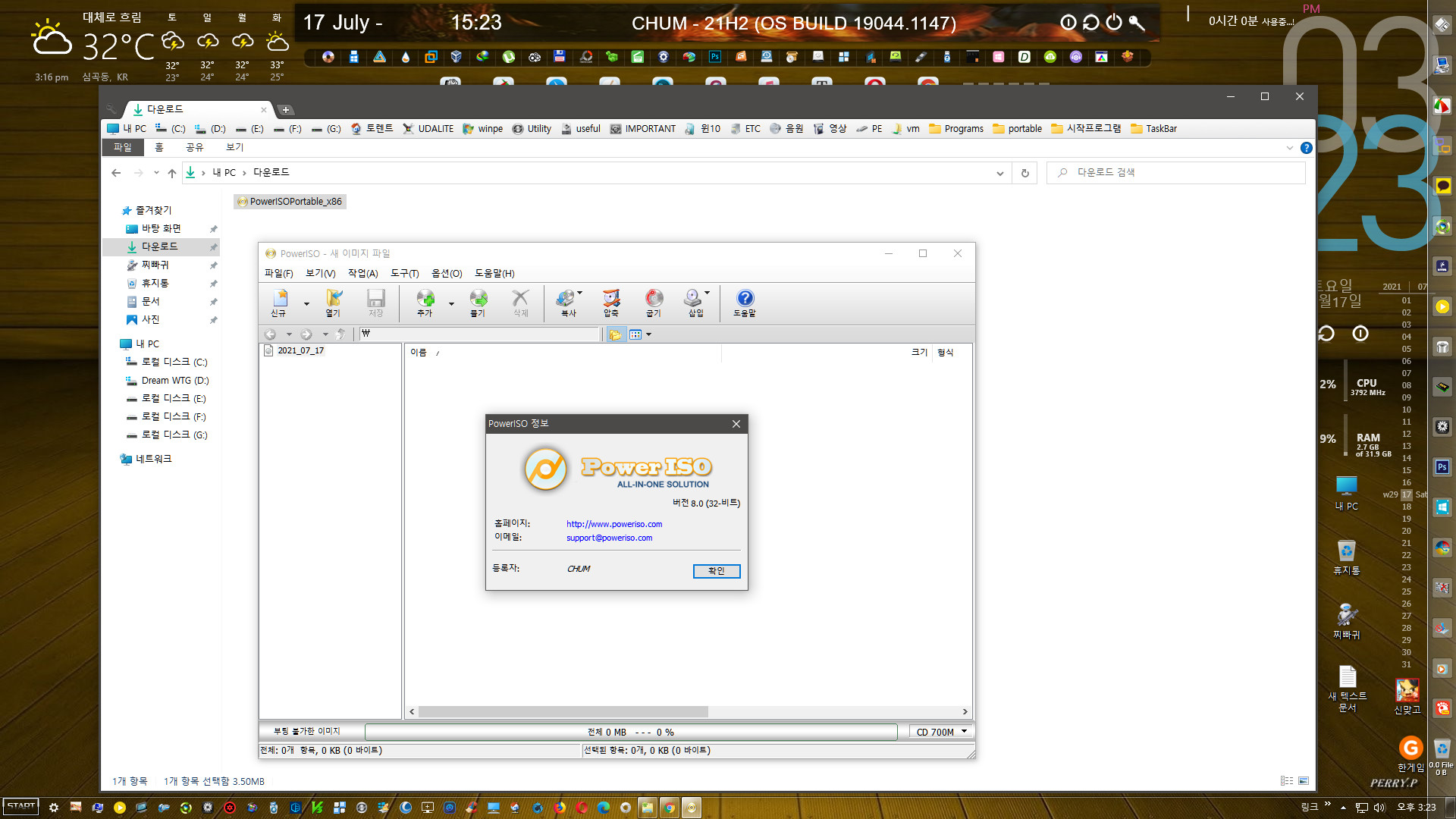Click the PowerISO path input field
This screenshot has width=1456, height=819.
(479, 334)
